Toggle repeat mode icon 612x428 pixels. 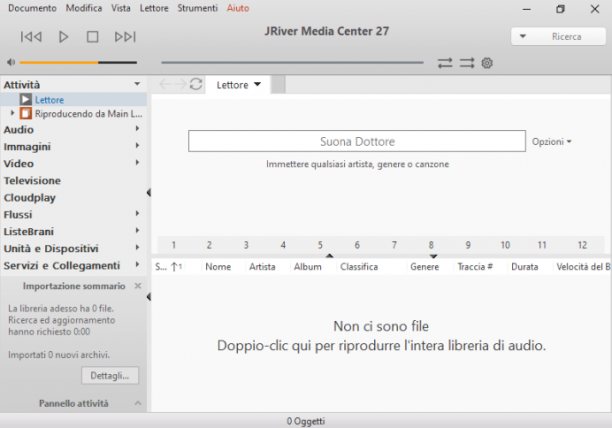tap(445, 63)
